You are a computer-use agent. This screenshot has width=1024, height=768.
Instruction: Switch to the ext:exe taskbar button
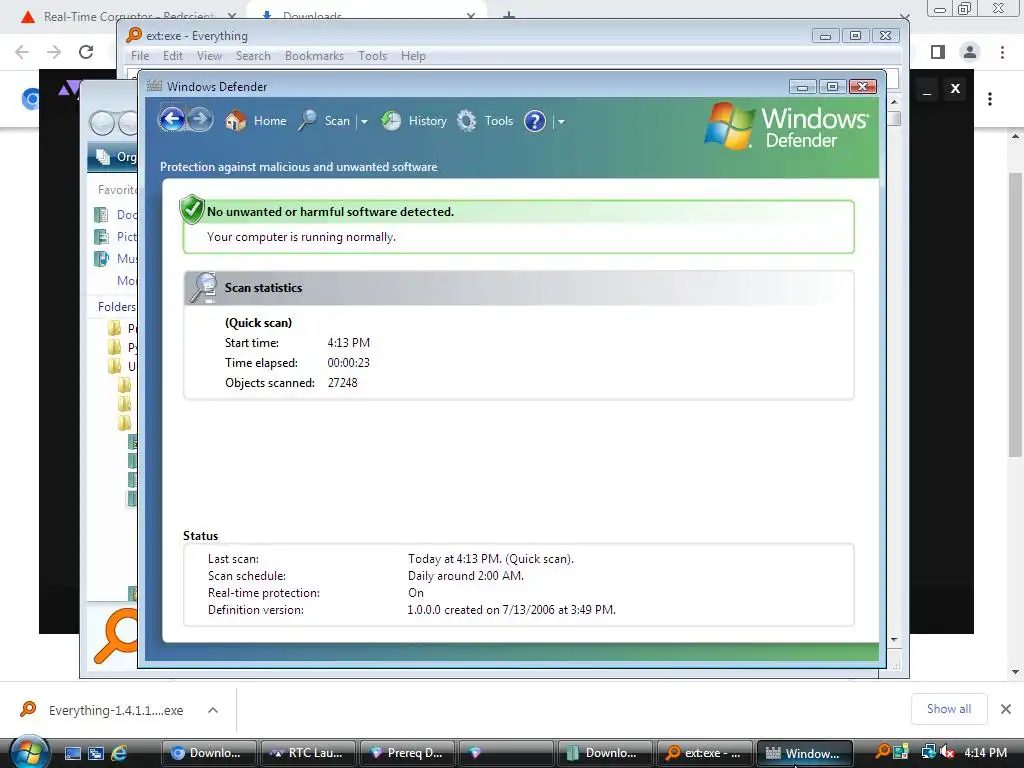704,753
